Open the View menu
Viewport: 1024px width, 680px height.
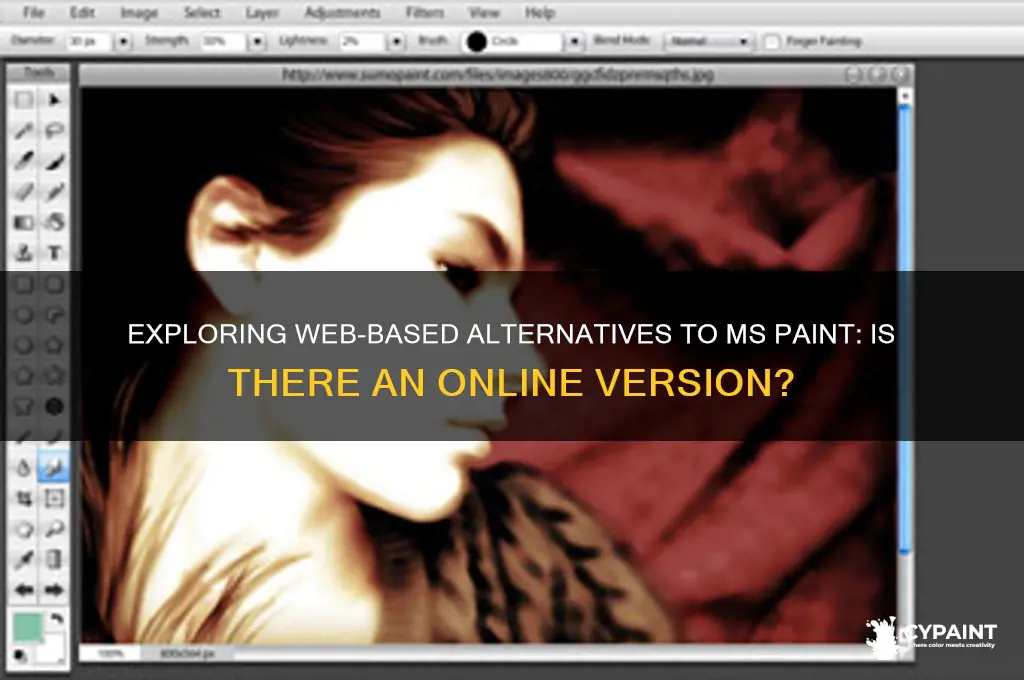[x=484, y=12]
